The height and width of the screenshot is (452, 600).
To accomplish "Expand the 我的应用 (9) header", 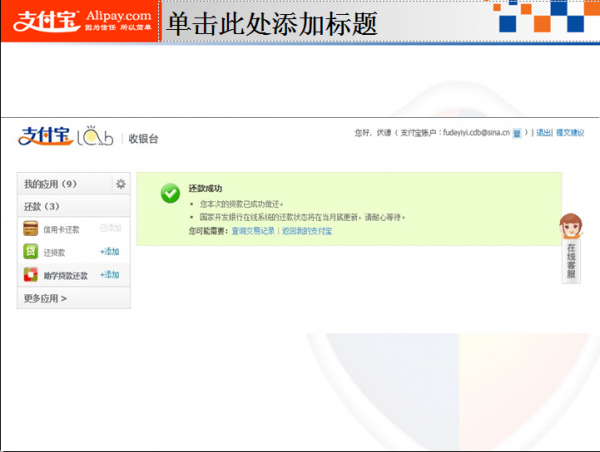I will (x=50, y=184).
